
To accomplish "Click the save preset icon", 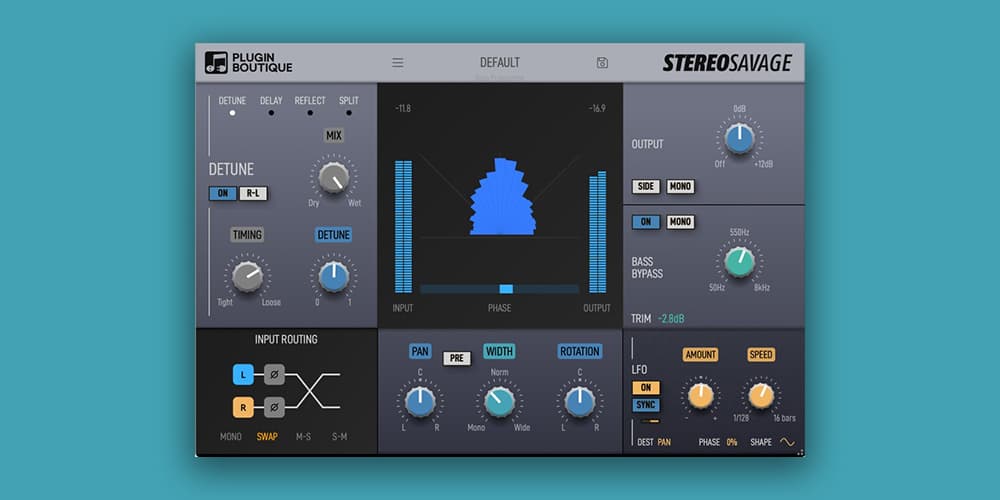I will [602, 62].
